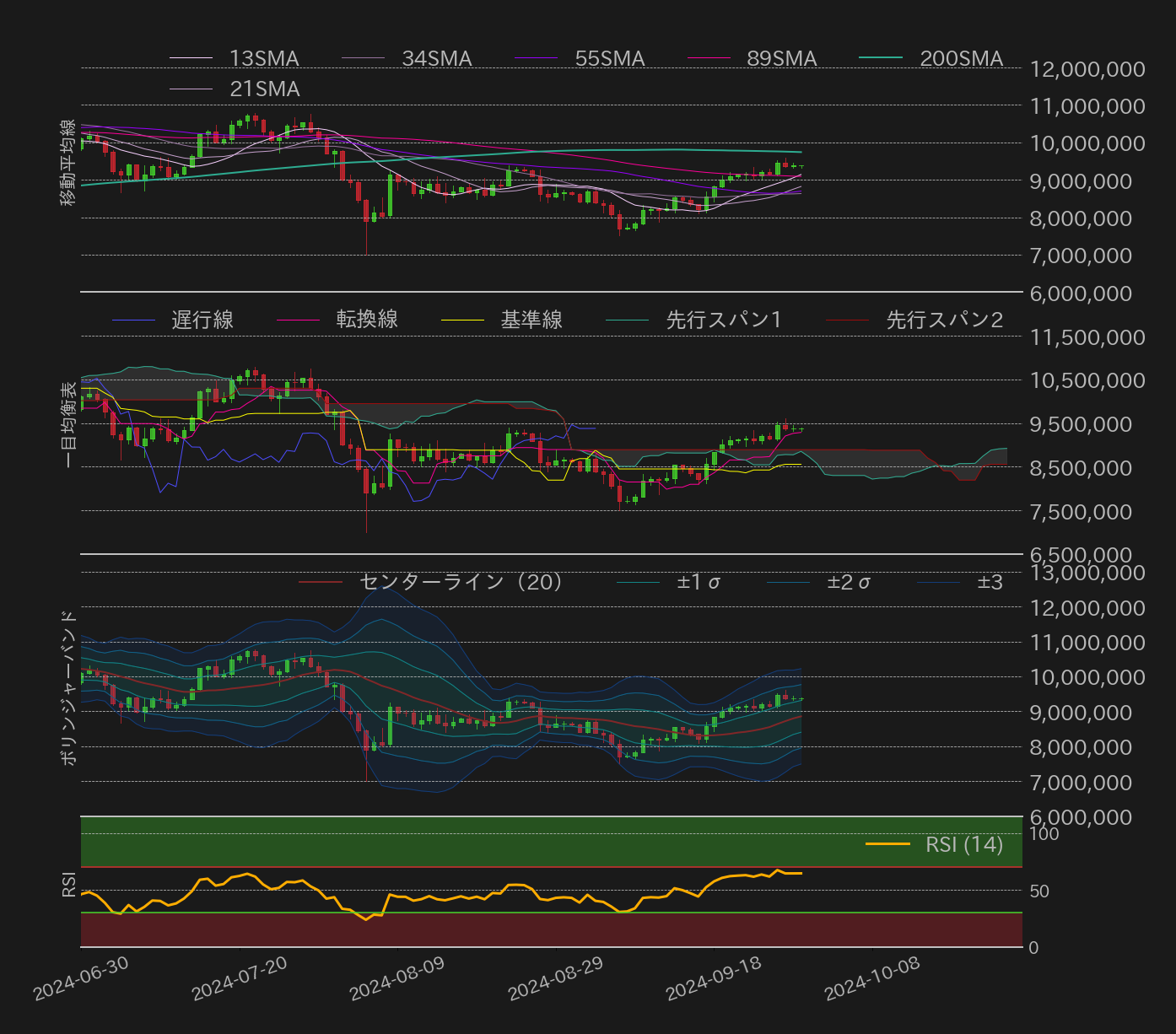This screenshot has width=1176, height=1034.
Task: Click the purple 55SMA legend line swatch
Action: pyautogui.click(x=536, y=58)
